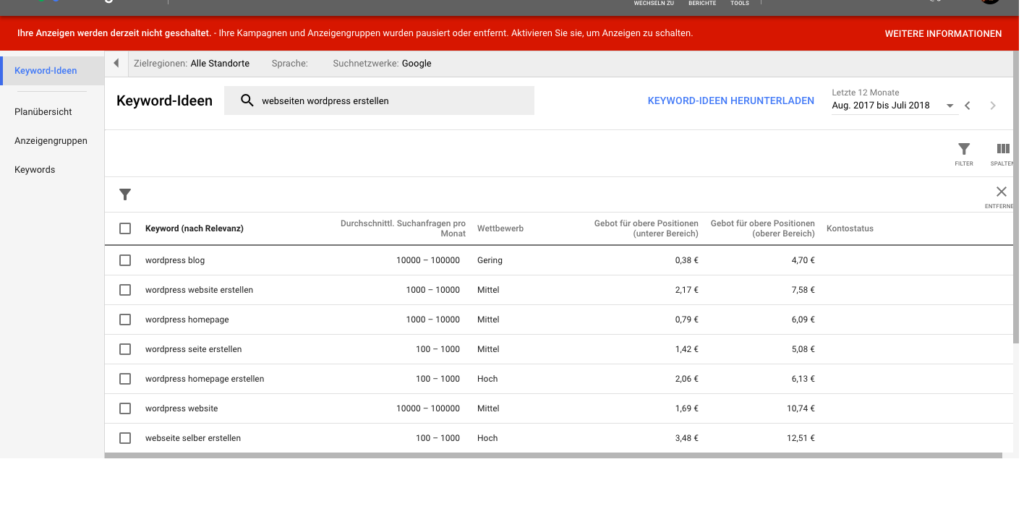
Task: Sort by Wettbewerb column header
Action: point(500,229)
